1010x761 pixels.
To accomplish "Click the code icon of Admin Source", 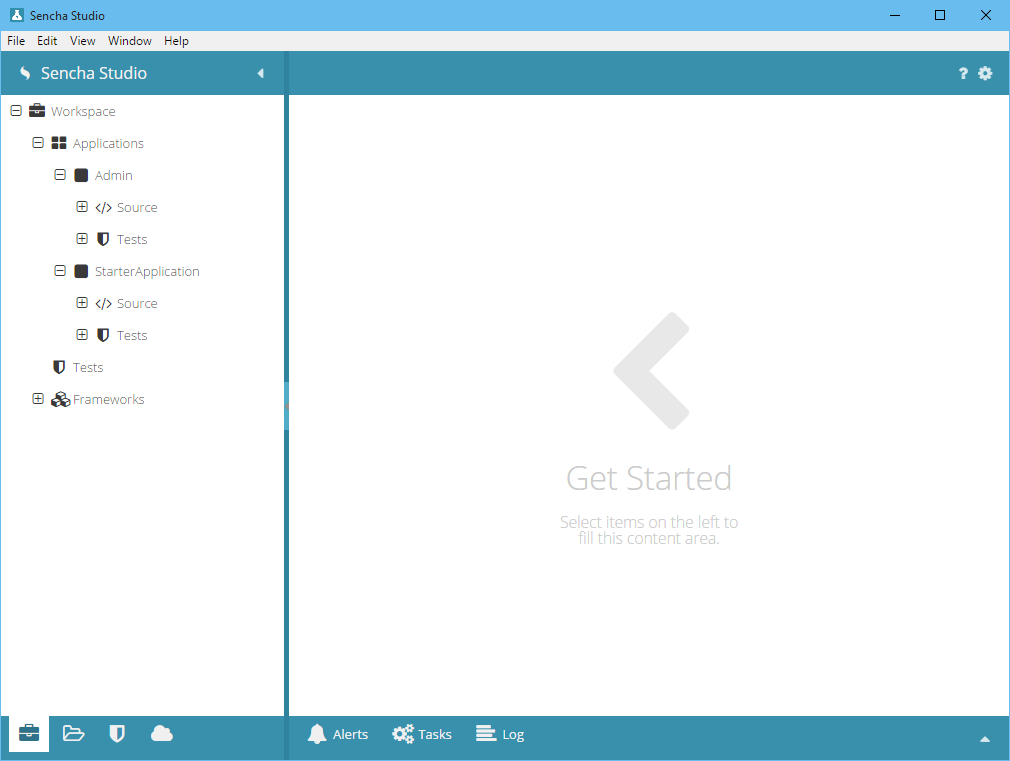I will coord(103,207).
